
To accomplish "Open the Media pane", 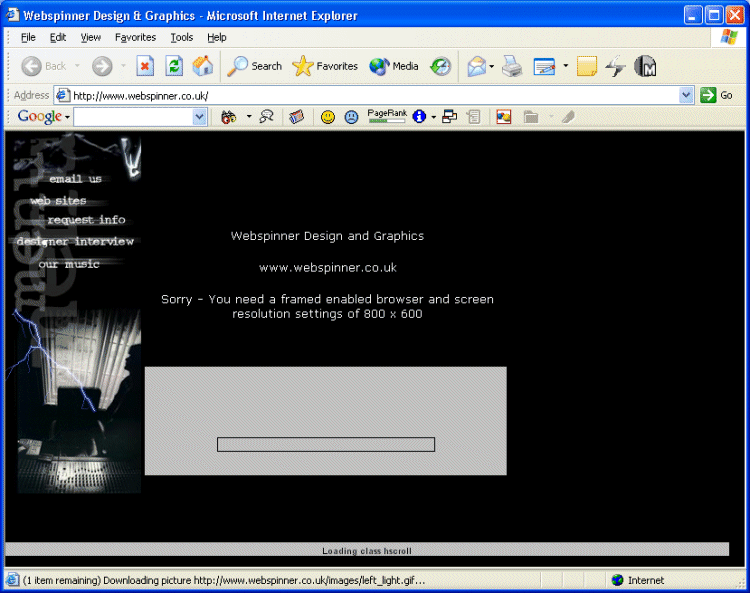I will click(x=394, y=66).
